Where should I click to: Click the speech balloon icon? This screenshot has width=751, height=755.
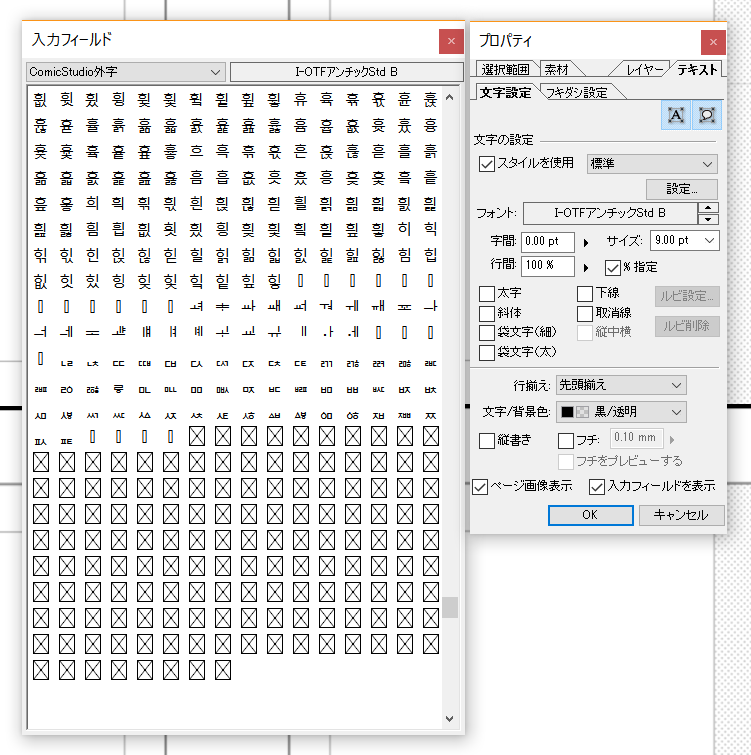[x=706, y=115]
